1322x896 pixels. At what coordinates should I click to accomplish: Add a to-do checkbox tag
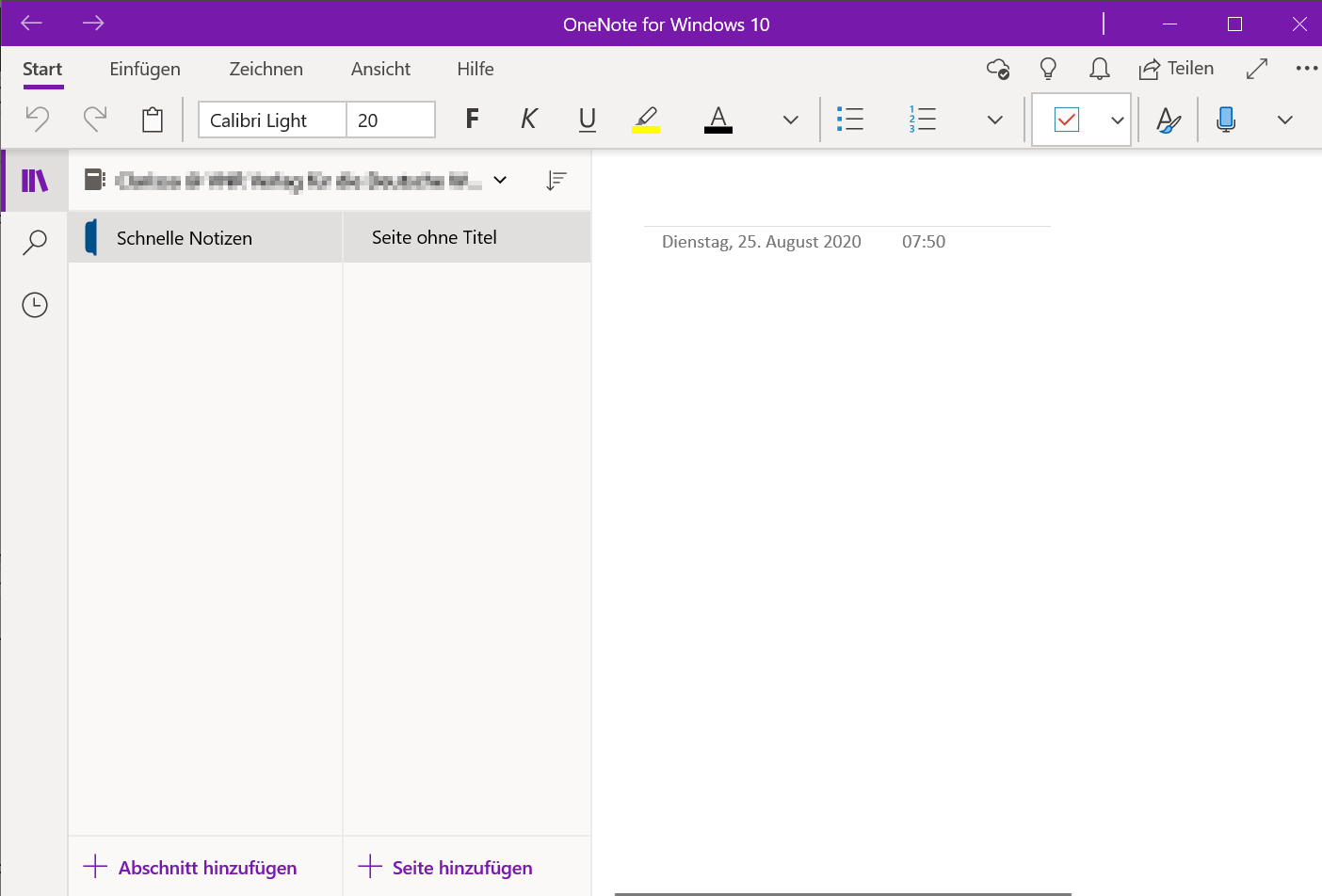pyautogui.click(x=1067, y=120)
